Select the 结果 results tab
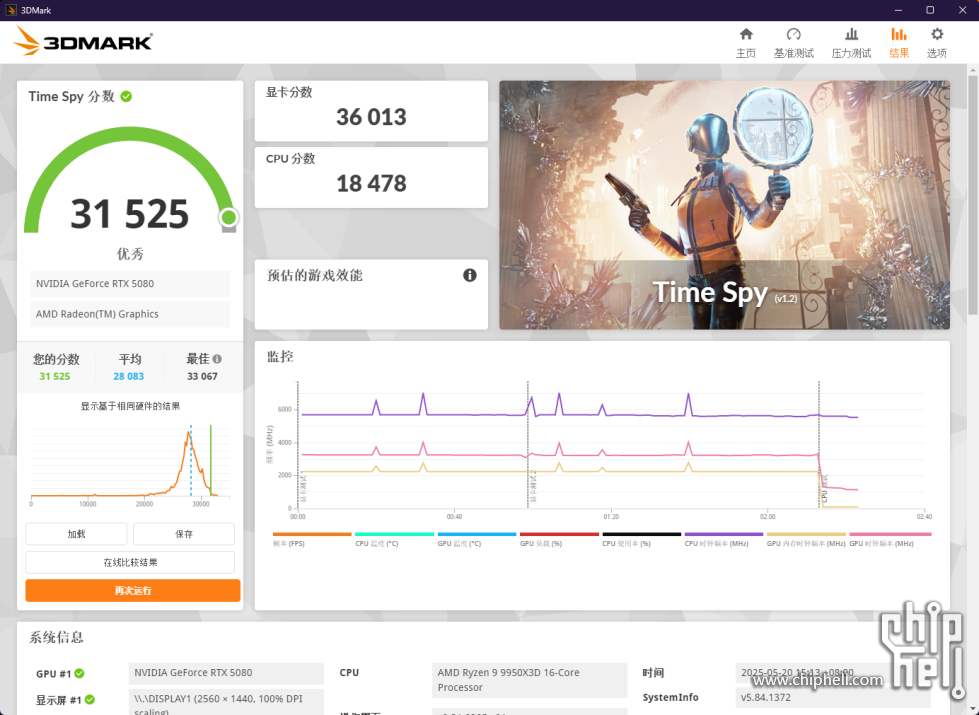Image resolution: width=979 pixels, height=715 pixels. pyautogui.click(x=899, y=42)
